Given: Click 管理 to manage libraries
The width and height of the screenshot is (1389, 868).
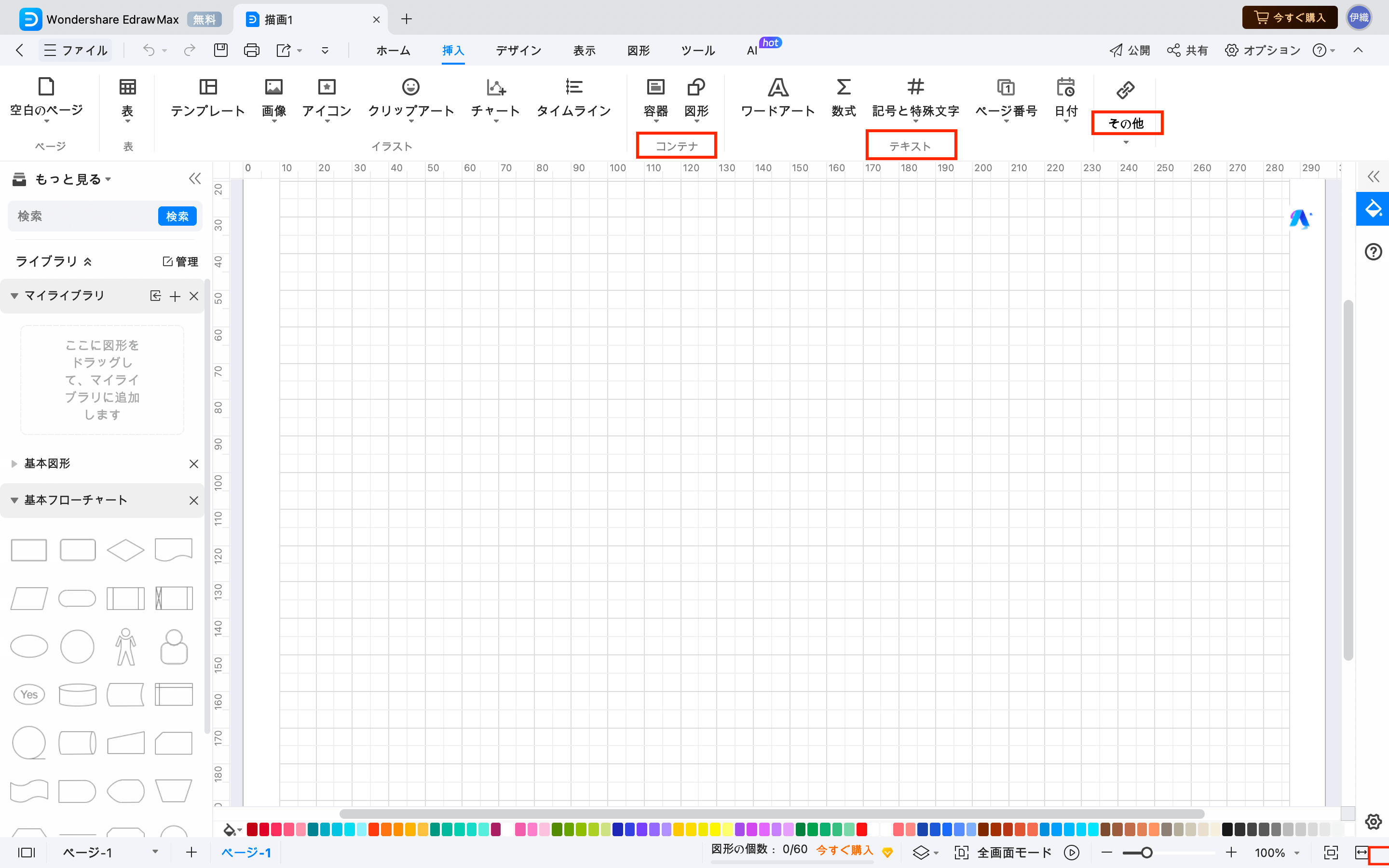Looking at the screenshot, I should [180, 262].
